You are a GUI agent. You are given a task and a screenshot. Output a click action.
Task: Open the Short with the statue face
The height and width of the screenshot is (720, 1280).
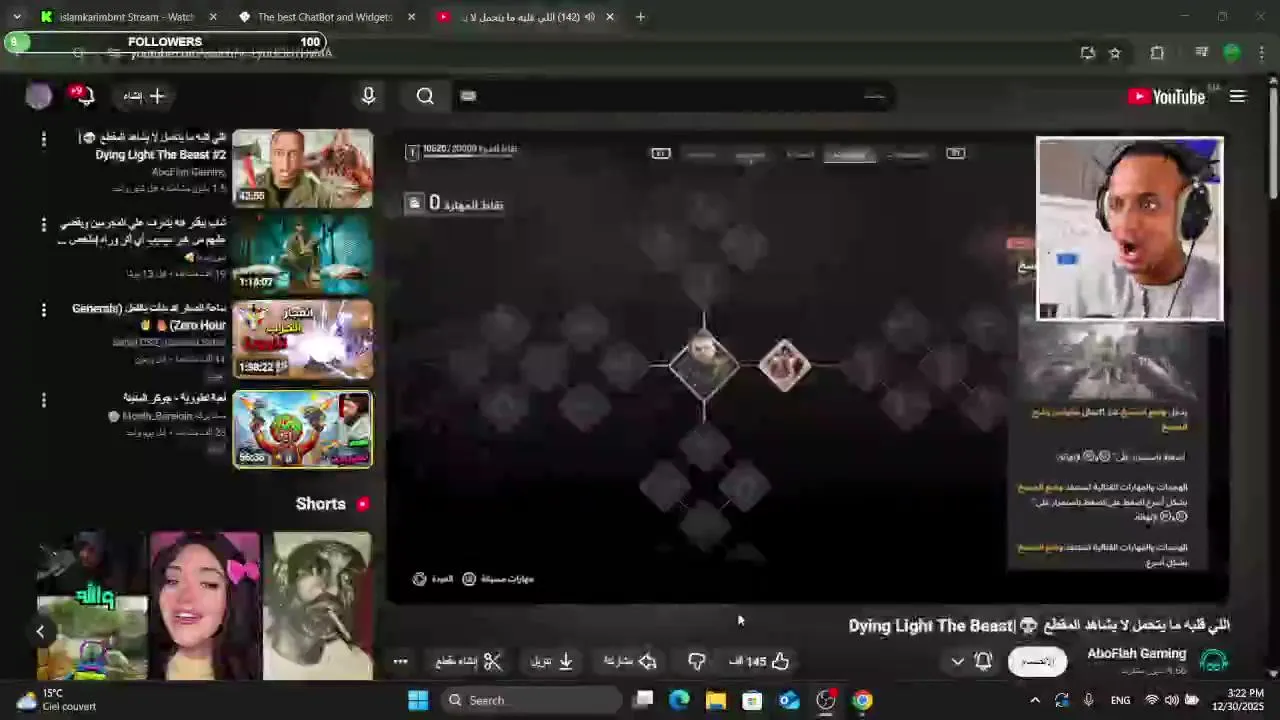[x=318, y=606]
